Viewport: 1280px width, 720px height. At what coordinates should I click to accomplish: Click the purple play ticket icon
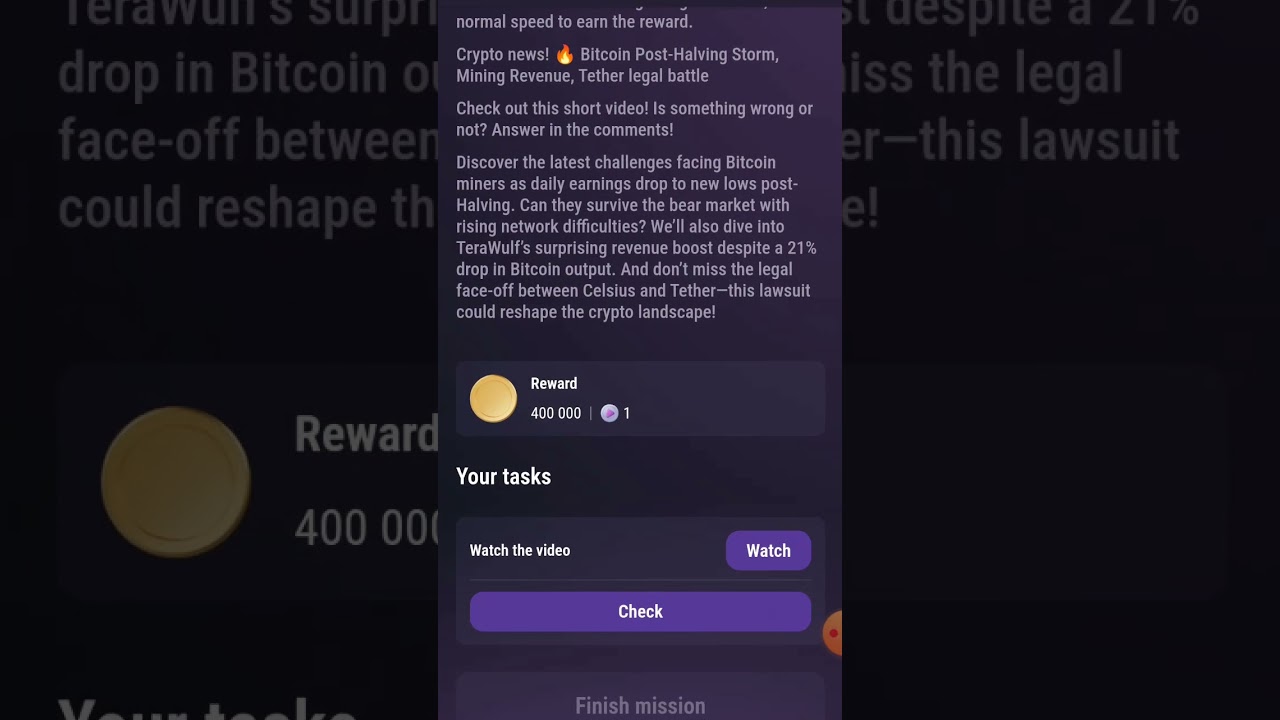click(x=609, y=413)
